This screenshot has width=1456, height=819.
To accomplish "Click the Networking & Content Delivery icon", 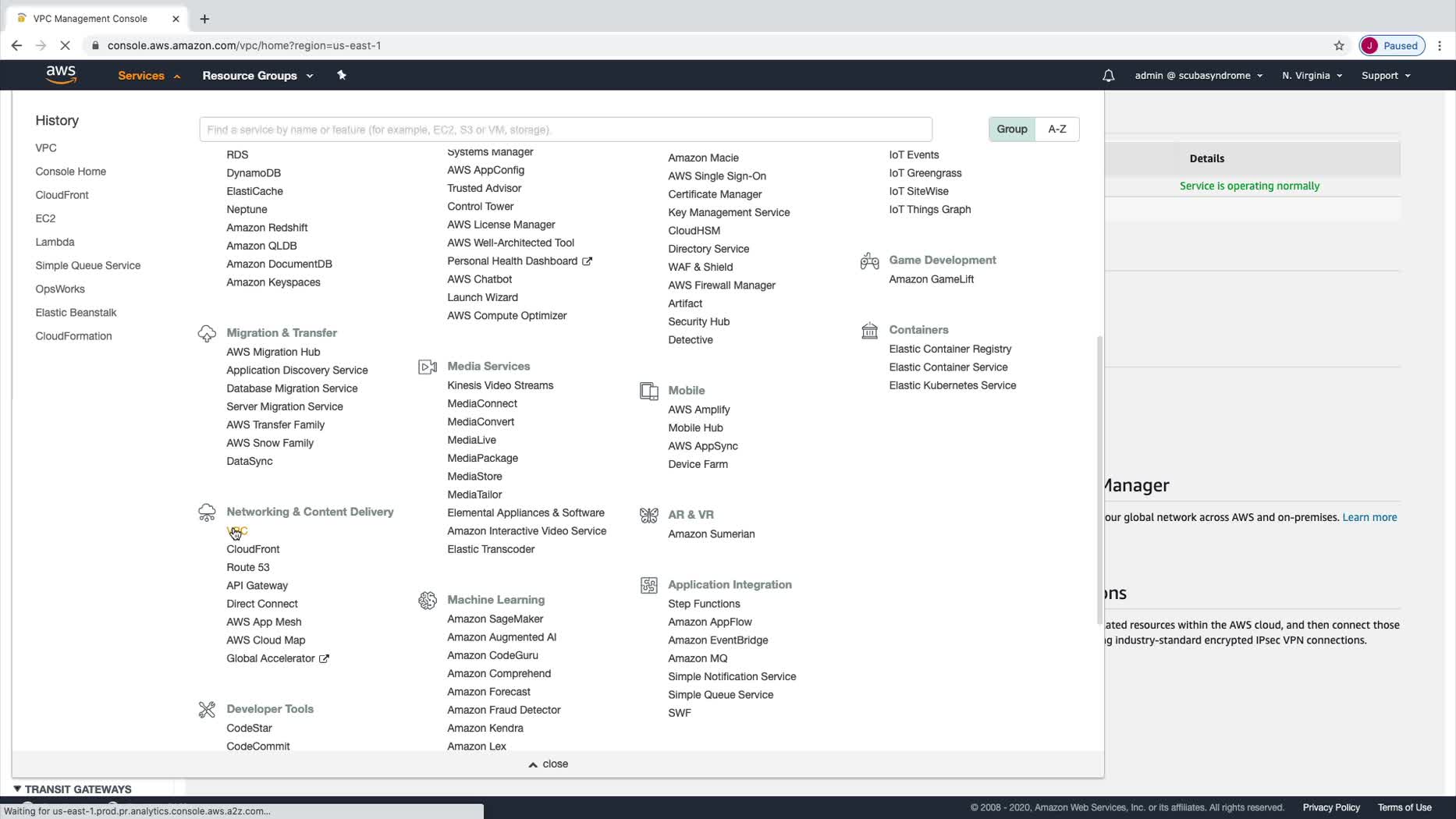I will pos(207,512).
